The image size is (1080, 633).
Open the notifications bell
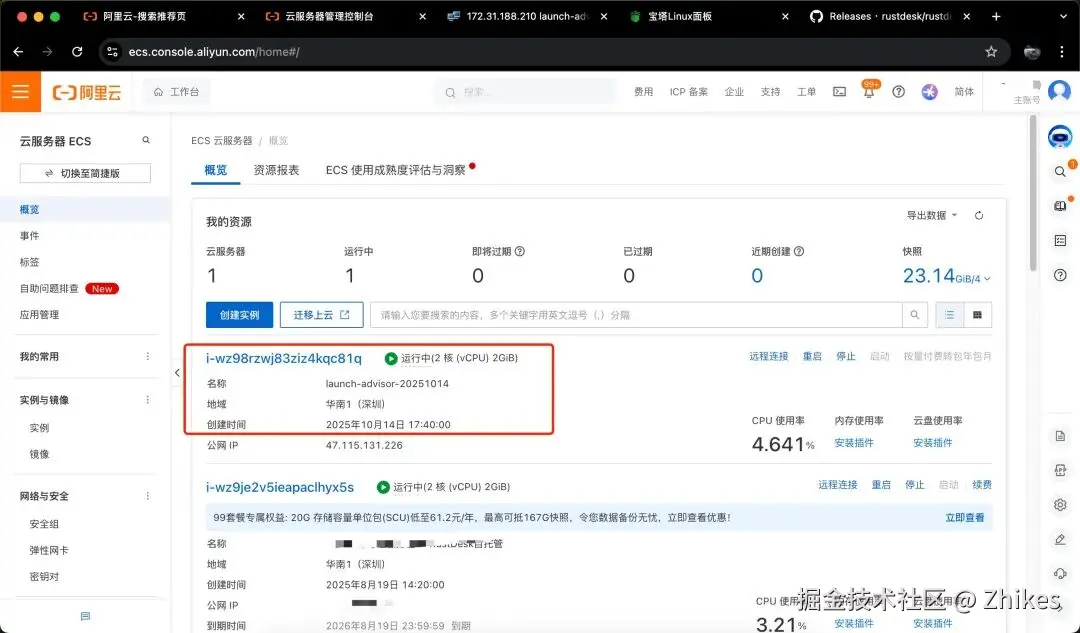pos(869,92)
